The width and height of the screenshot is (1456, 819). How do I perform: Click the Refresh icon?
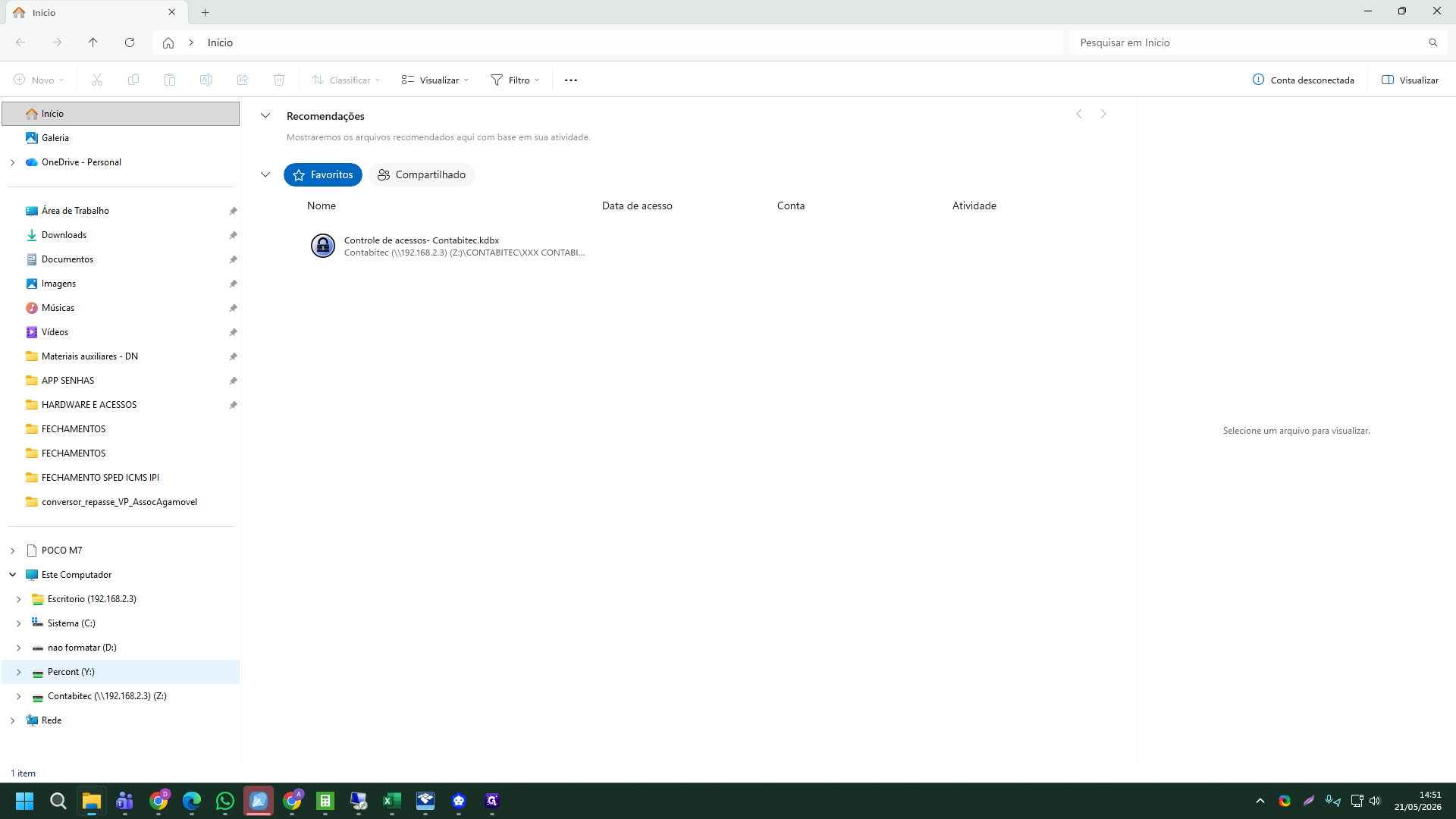click(130, 42)
